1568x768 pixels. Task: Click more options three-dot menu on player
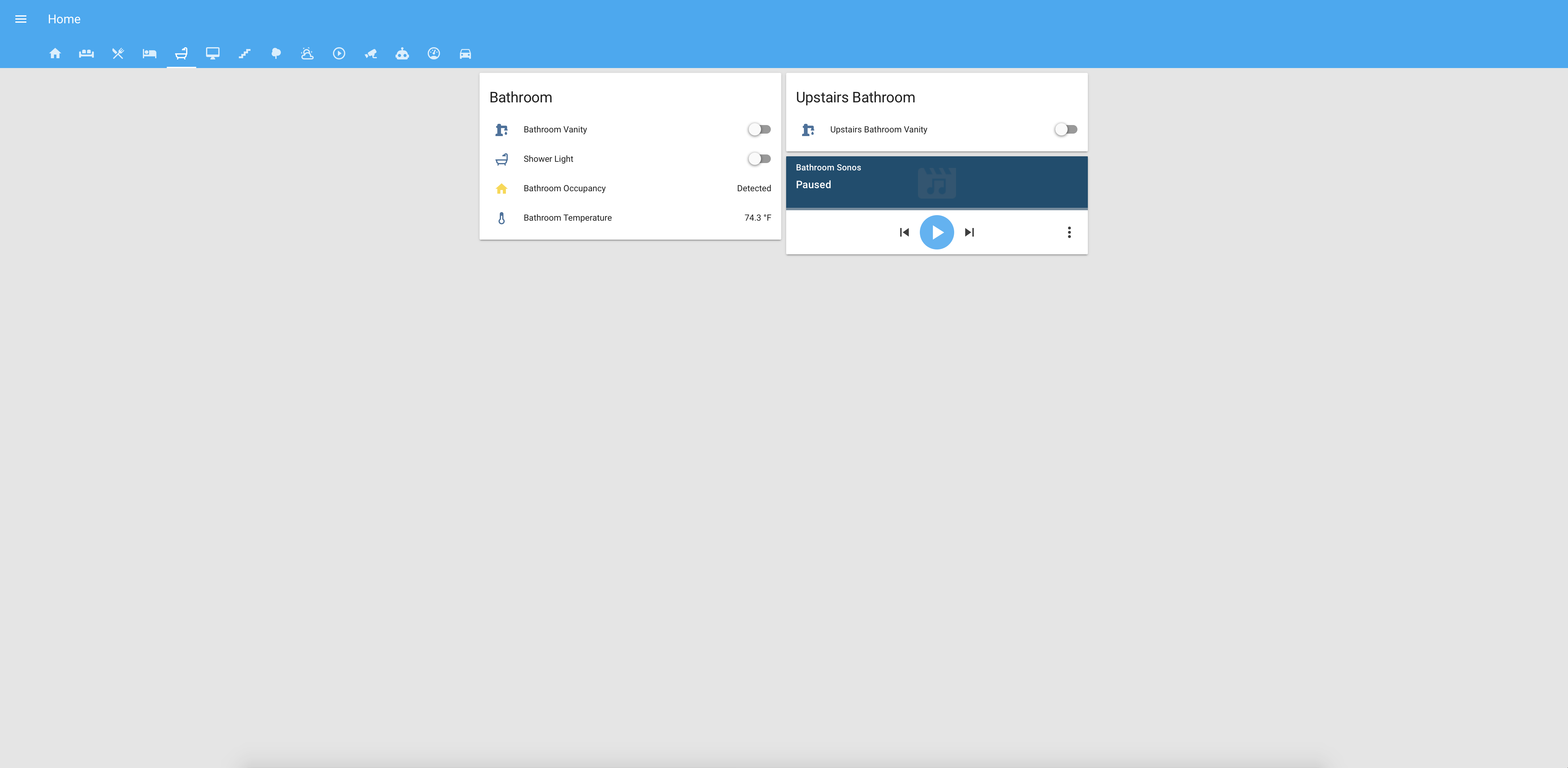1068,232
